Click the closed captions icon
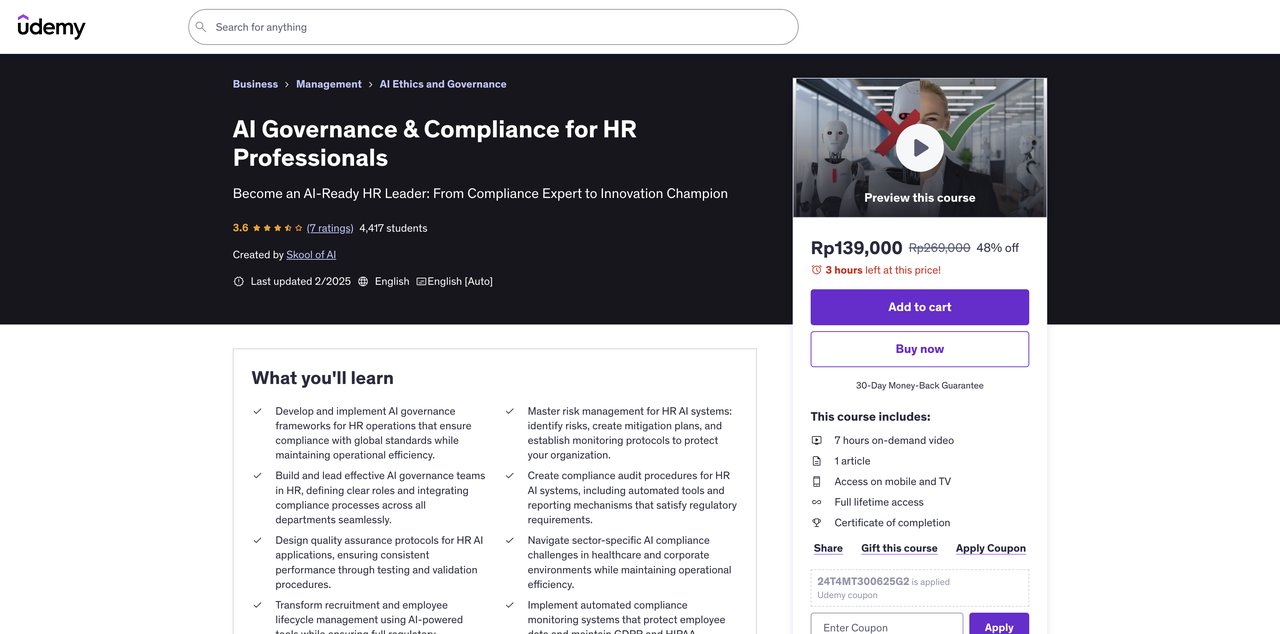 421,282
